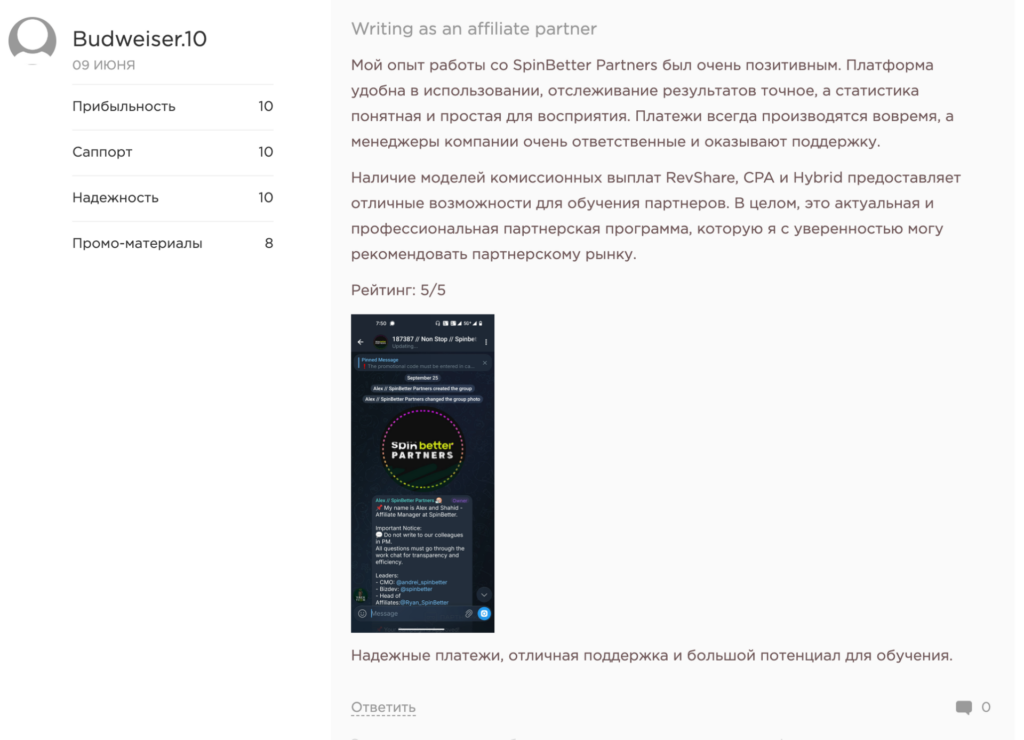The width and height of the screenshot is (1024, 740).
Task: Select the Промо-материалы rating row label
Action: [x=137, y=244]
